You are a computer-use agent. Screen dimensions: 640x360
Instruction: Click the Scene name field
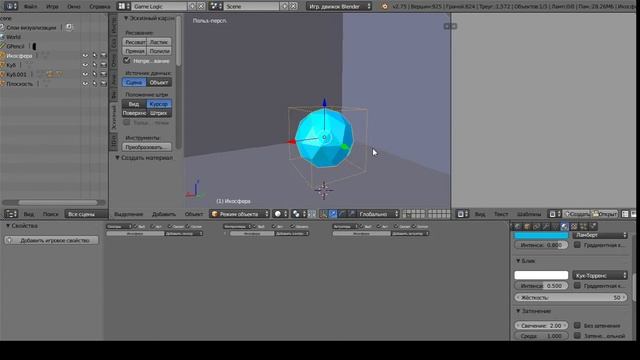251,6
